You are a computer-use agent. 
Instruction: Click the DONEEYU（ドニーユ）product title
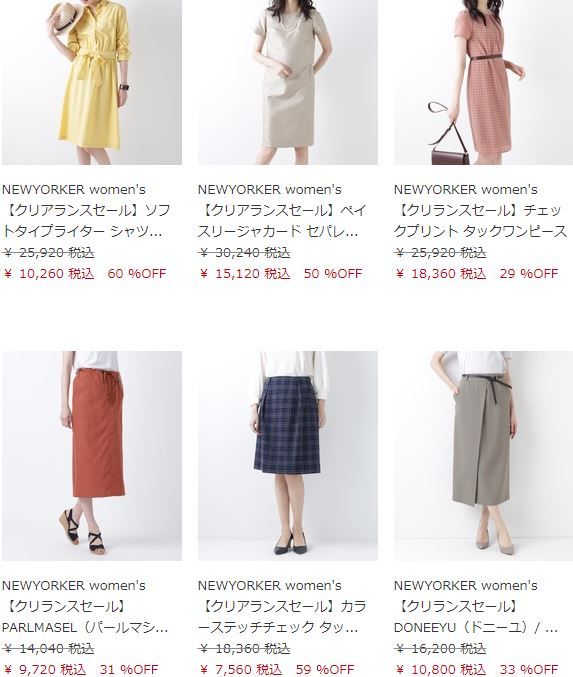476,617
